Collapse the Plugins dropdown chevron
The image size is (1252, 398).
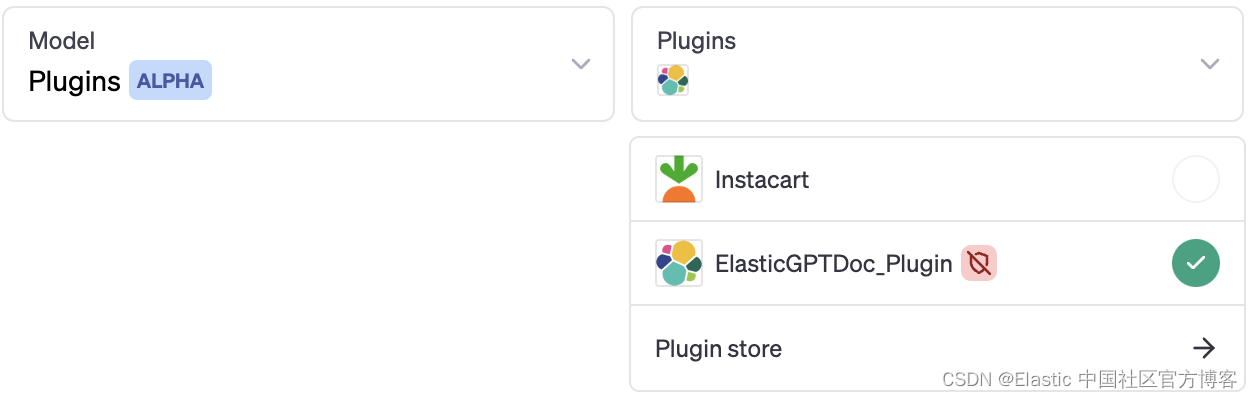click(x=1210, y=64)
